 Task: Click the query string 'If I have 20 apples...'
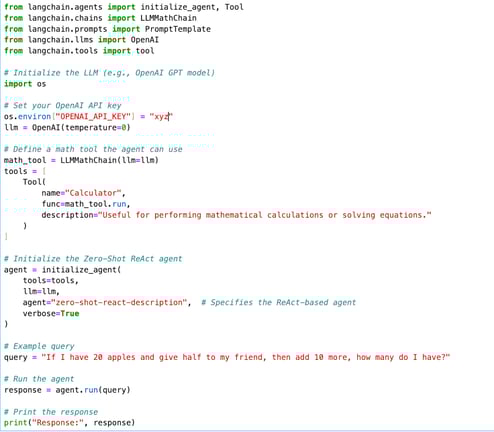click(x=246, y=357)
